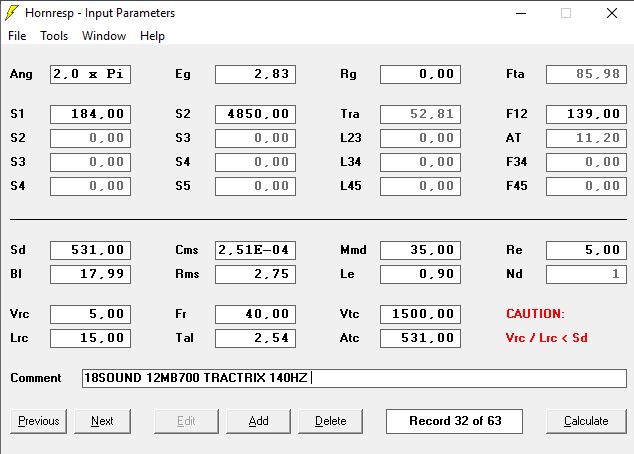Click the Nd field showing 1
Image resolution: width=634 pixels, height=454 pixels.
(x=586, y=275)
